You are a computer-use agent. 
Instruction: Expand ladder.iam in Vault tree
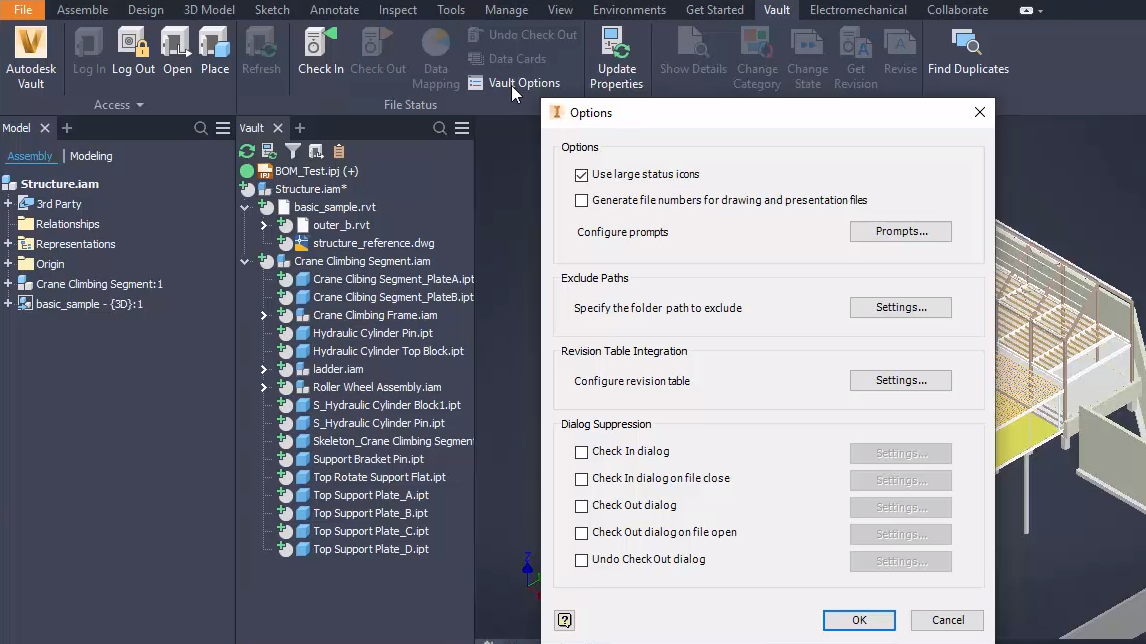[264, 369]
